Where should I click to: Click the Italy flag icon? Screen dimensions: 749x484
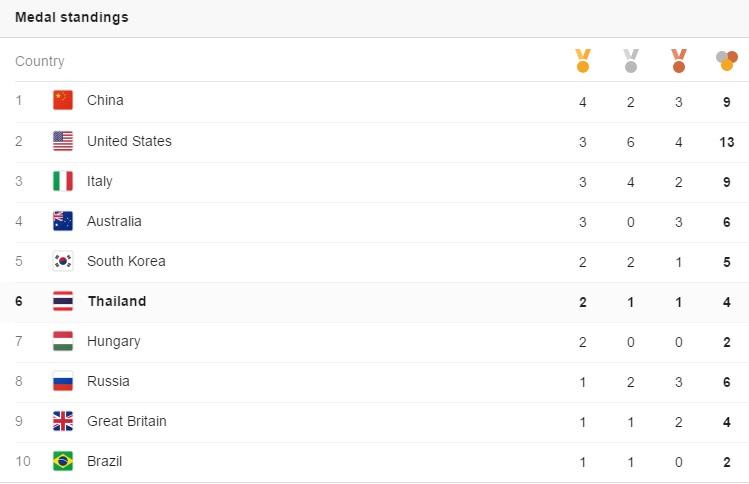(63, 181)
